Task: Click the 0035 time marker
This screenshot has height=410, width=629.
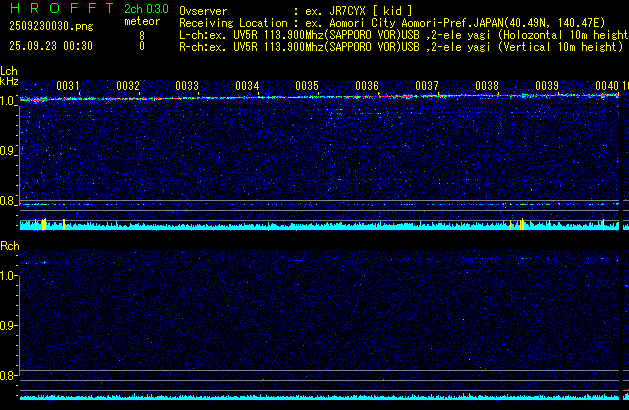Action: click(307, 86)
